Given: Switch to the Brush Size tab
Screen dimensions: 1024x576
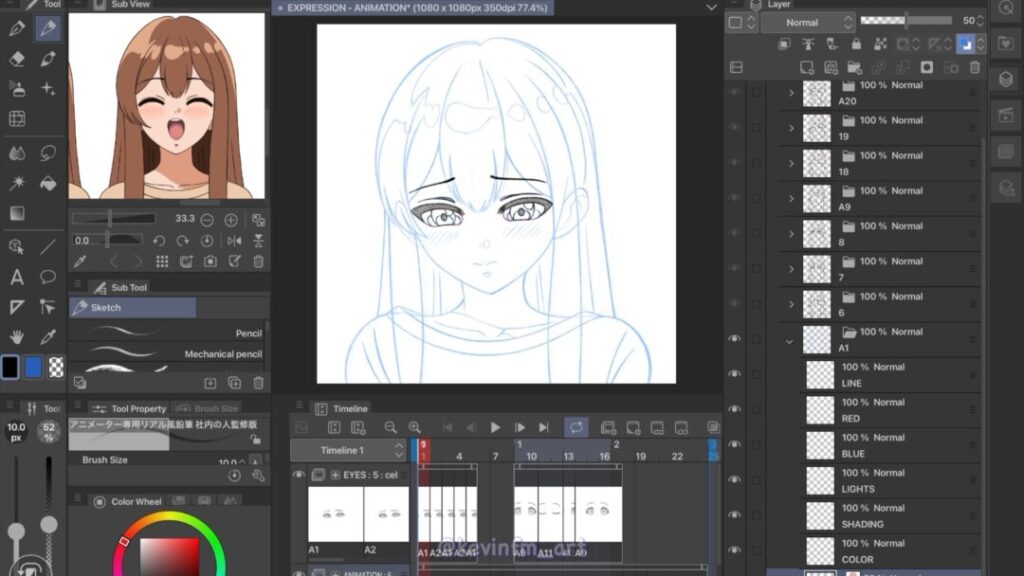Looking at the screenshot, I should pyautogui.click(x=216, y=409).
